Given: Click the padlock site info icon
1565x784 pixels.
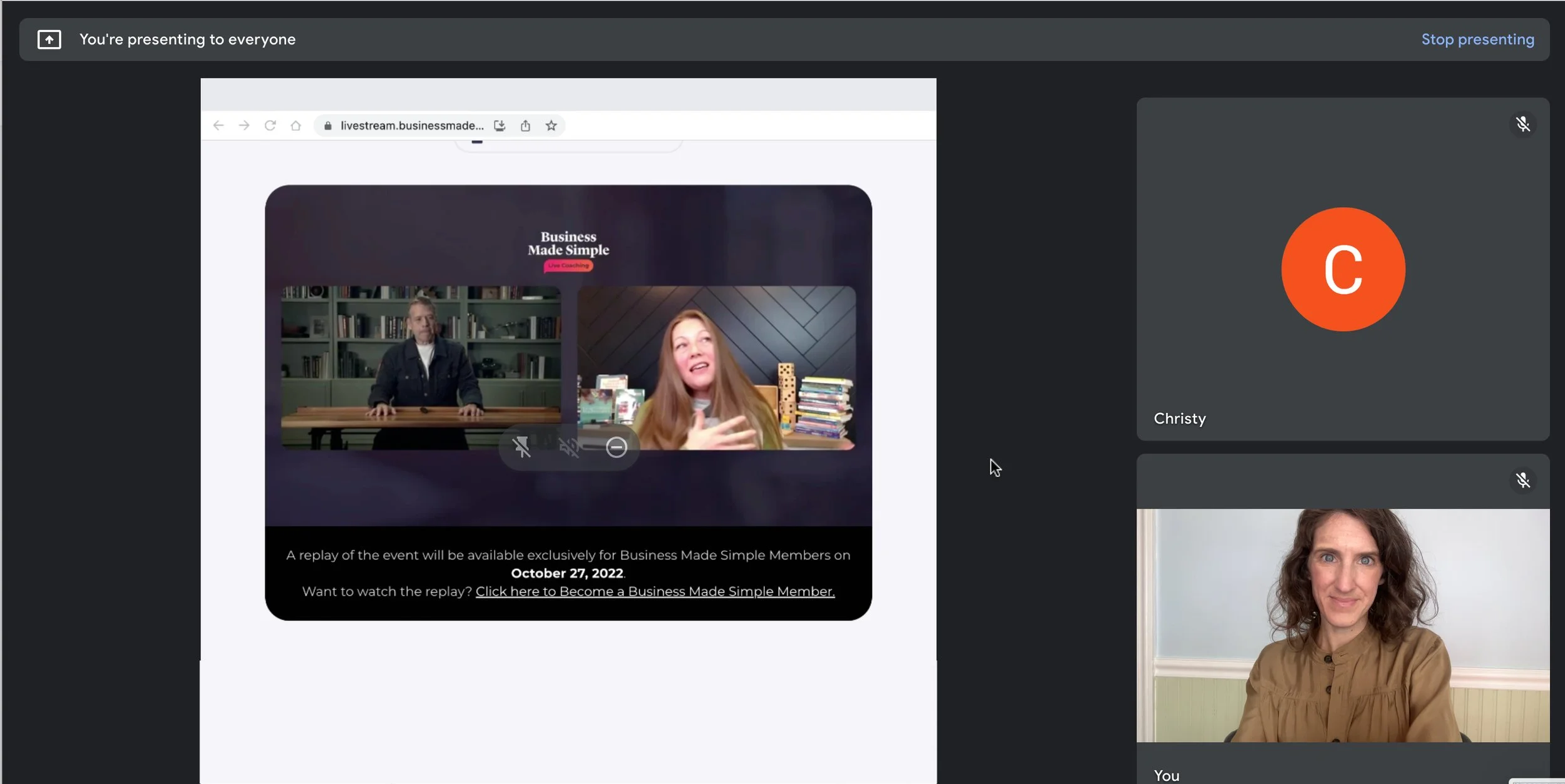Looking at the screenshot, I should pos(327,126).
